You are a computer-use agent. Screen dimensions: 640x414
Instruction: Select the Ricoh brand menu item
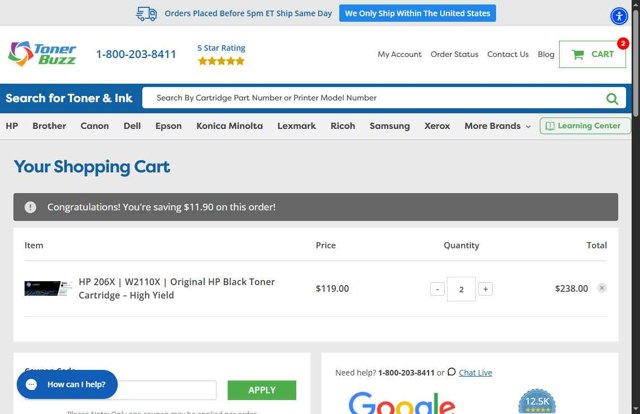(343, 126)
